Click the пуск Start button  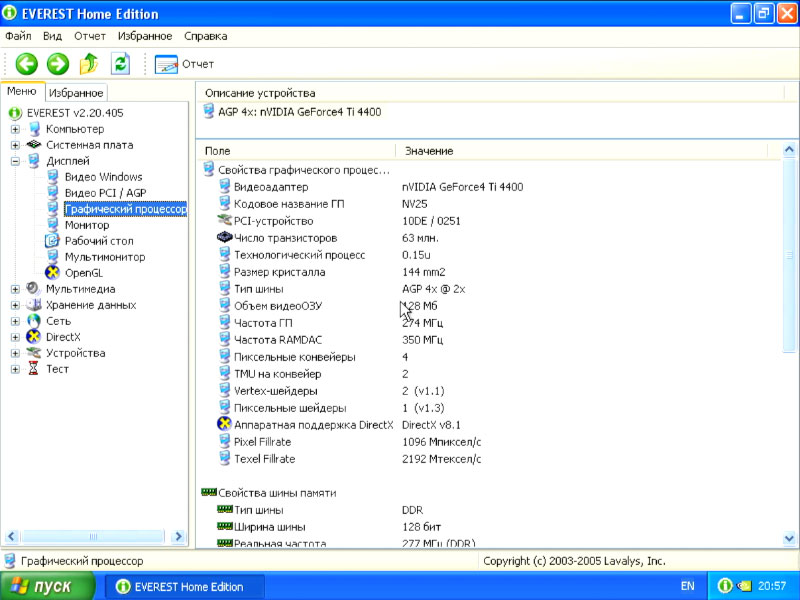click(50, 586)
